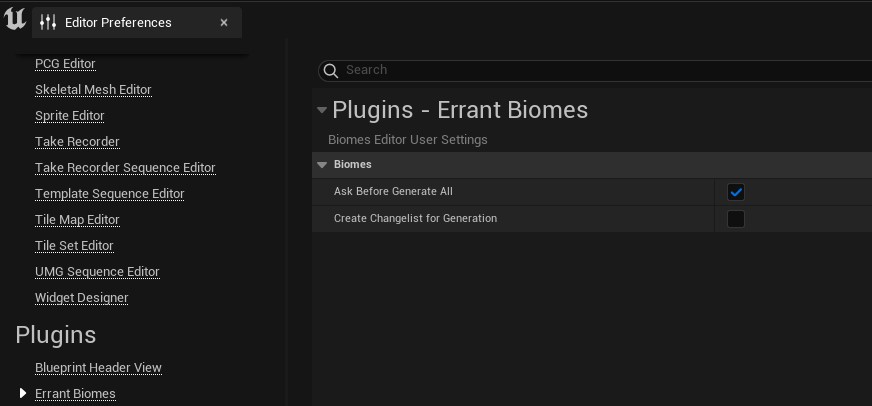Click the Biomes Editor User Settings text
The image size is (872, 406).
point(408,140)
